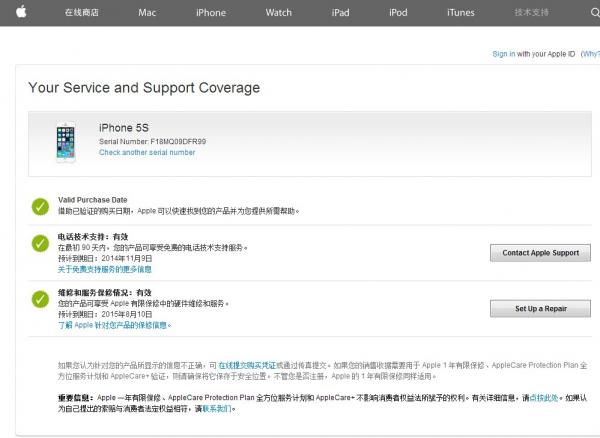Open the 在线商店 menu item

coord(82,12)
